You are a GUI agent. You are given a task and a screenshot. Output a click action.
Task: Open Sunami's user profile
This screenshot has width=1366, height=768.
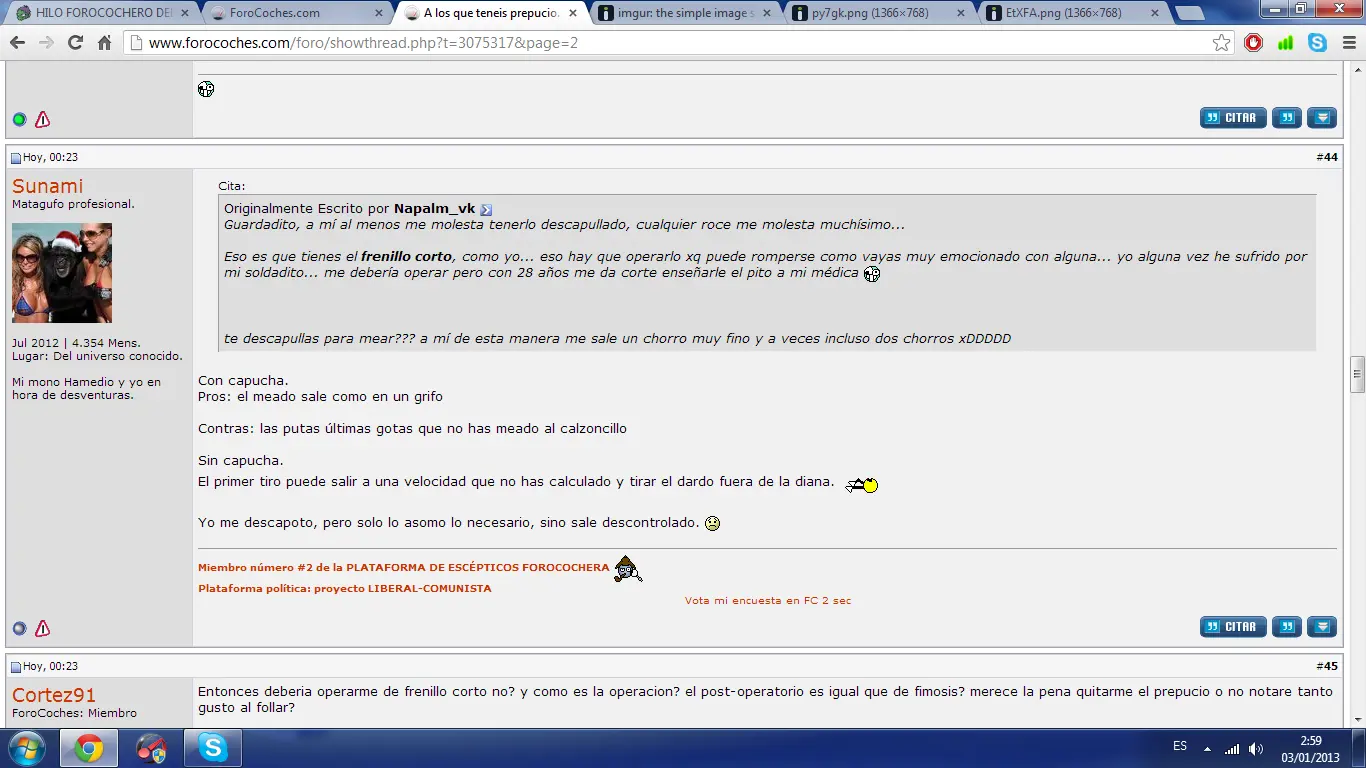click(47, 186)
